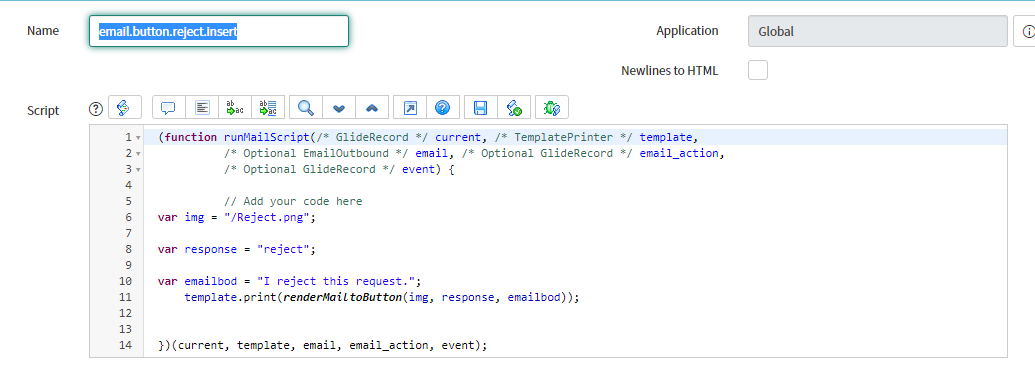Toggle full screen editor arrow icon

tap(410, 108)
